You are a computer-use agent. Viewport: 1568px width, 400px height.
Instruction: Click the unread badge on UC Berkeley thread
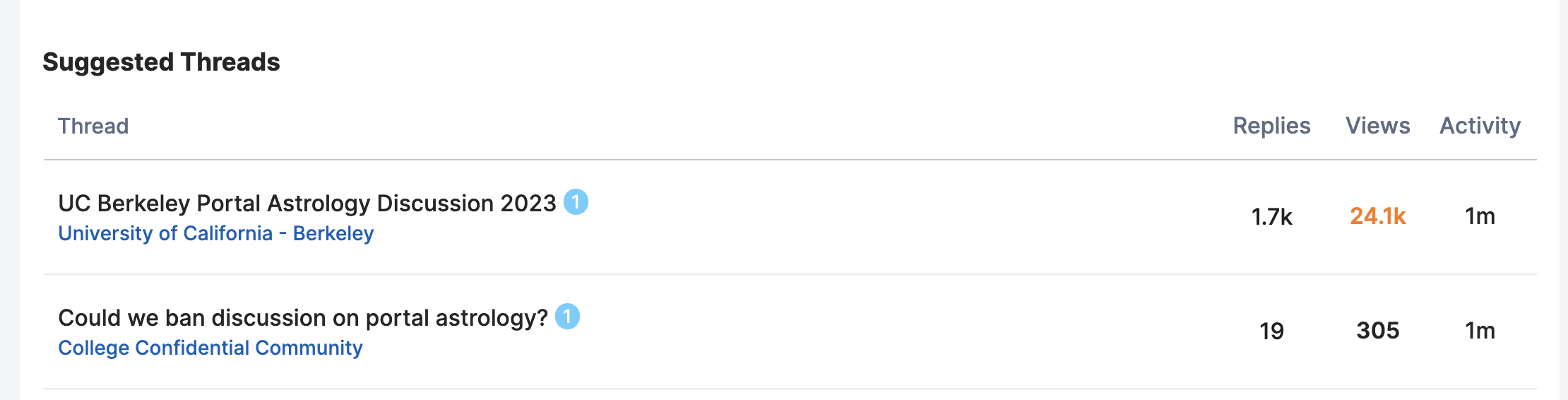tap(576, 202)
